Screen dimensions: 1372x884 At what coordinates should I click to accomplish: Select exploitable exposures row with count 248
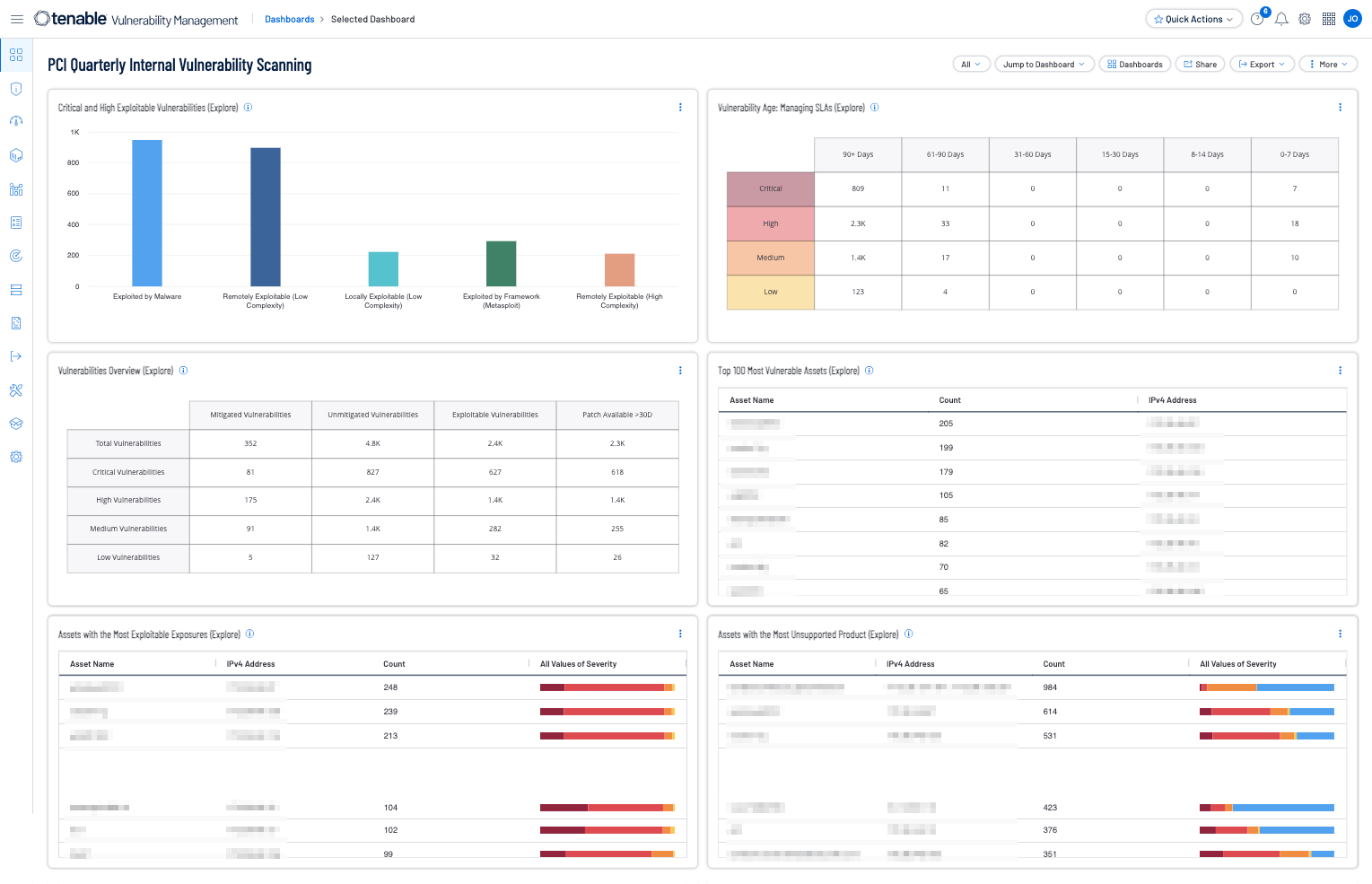[372, 687]
